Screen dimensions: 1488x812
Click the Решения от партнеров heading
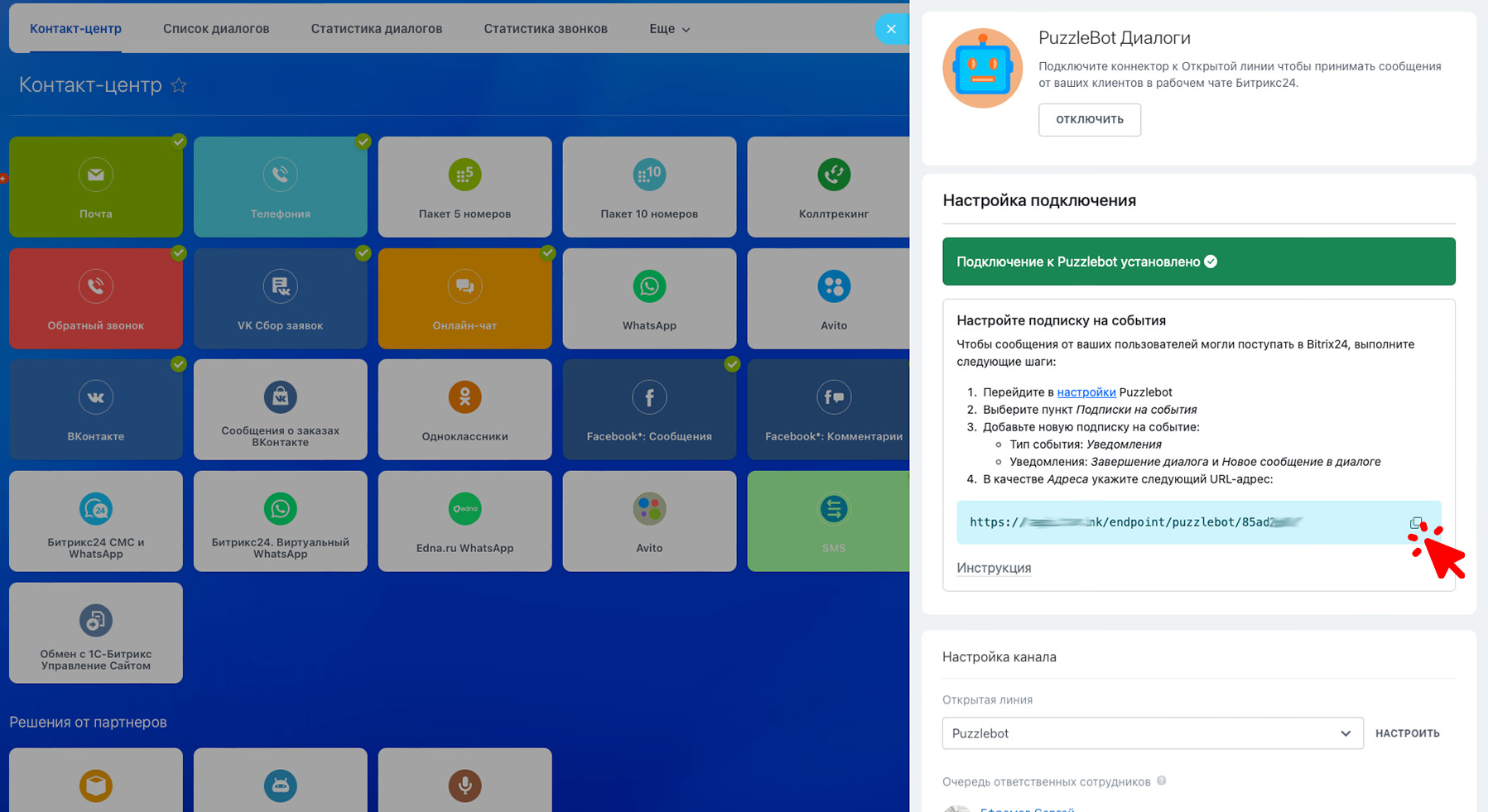88,723
